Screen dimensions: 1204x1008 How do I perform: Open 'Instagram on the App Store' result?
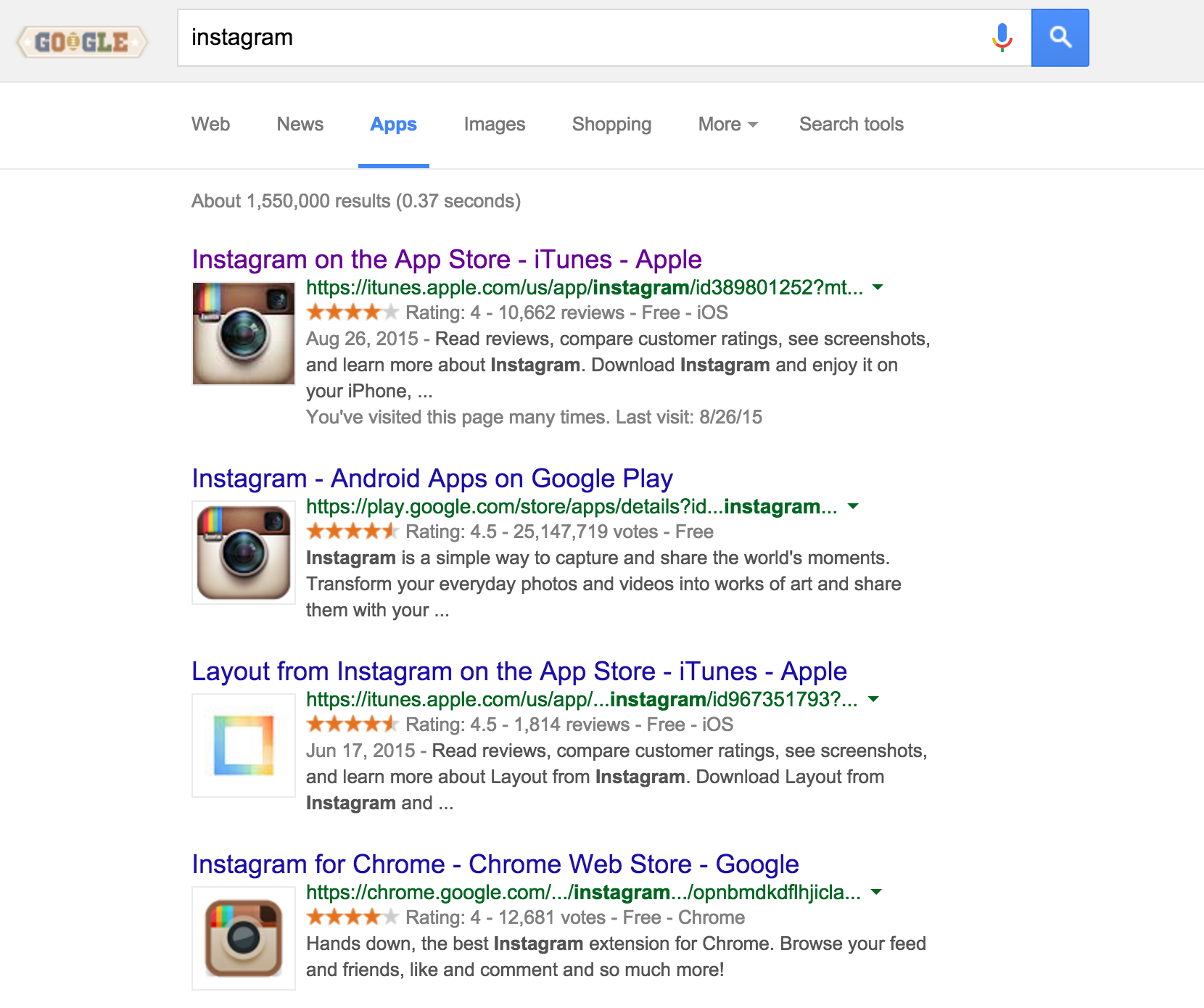[447, 260]
